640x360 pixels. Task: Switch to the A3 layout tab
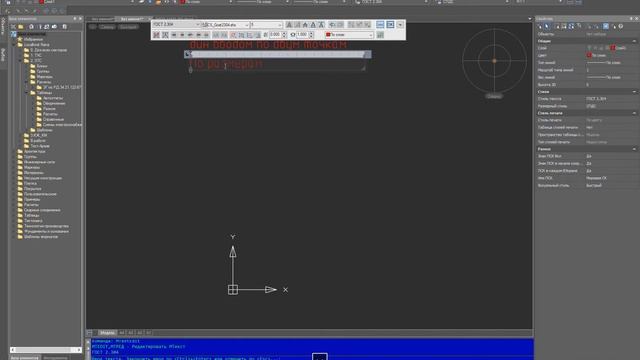coord(131,333)
